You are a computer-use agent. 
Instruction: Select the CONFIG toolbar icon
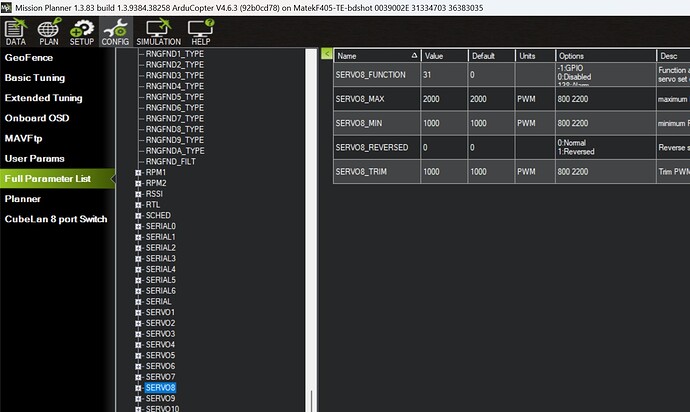click(115, 34)
